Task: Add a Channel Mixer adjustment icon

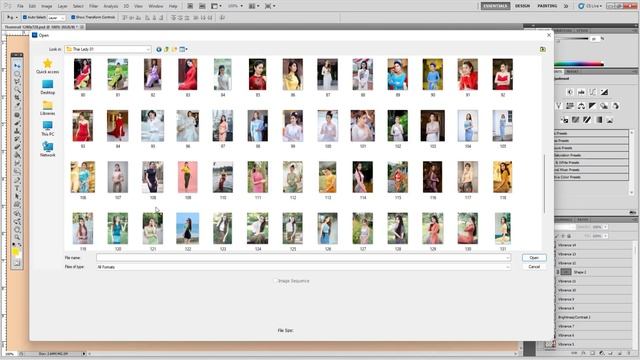Action: coord(616,106)
